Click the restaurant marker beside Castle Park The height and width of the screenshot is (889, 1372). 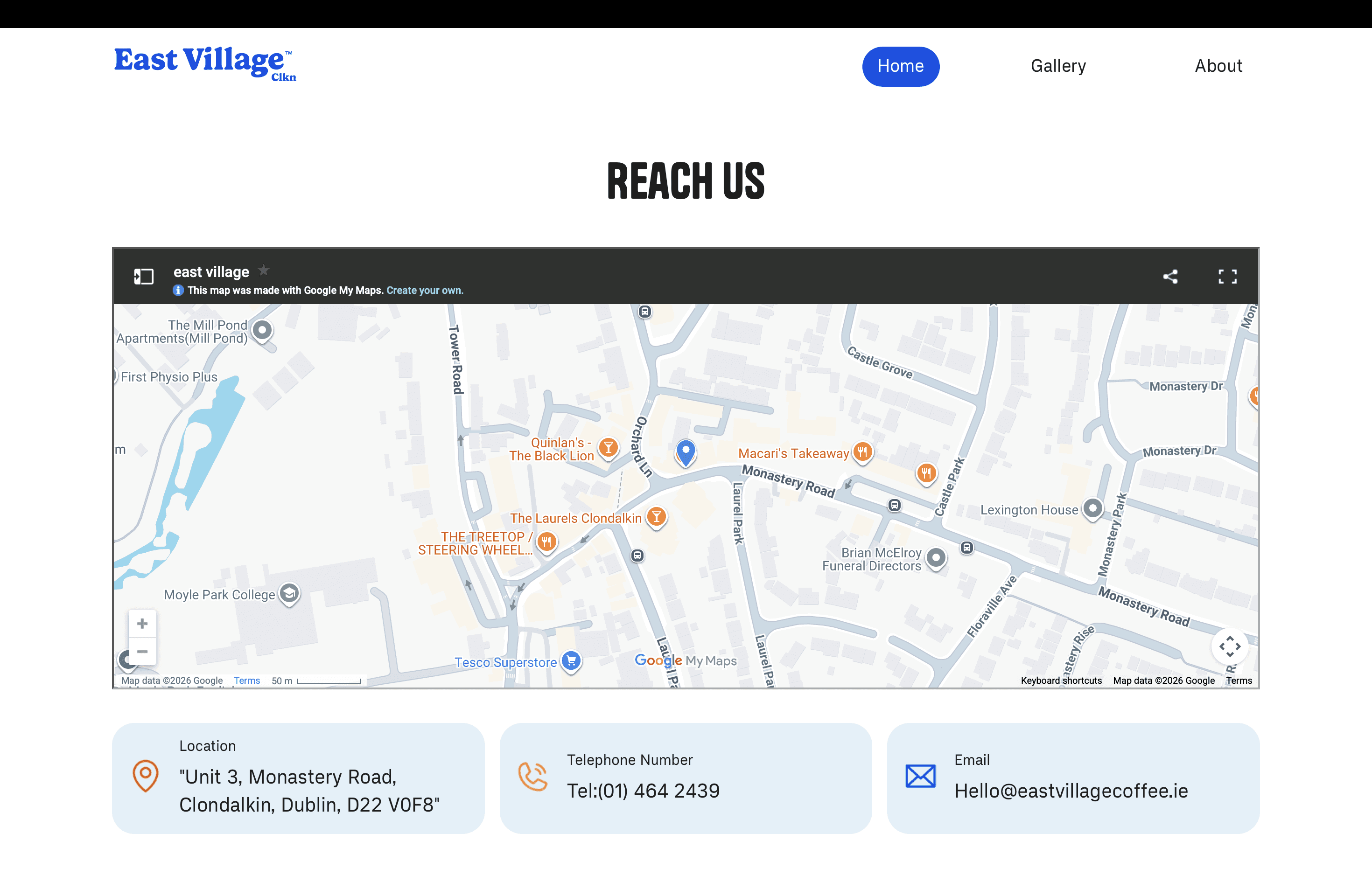926,474
